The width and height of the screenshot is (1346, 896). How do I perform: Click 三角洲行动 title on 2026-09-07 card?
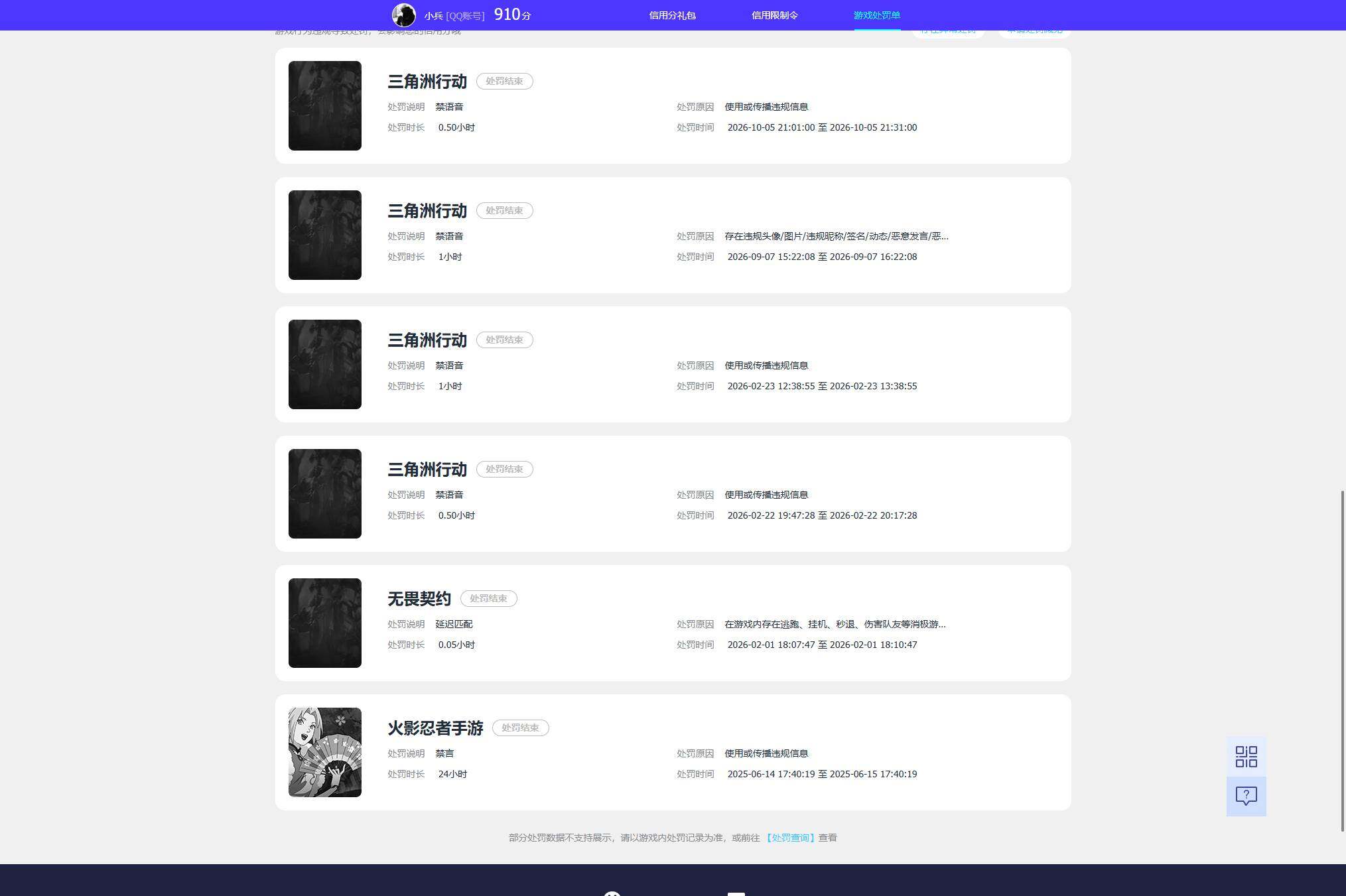point(427,211)
